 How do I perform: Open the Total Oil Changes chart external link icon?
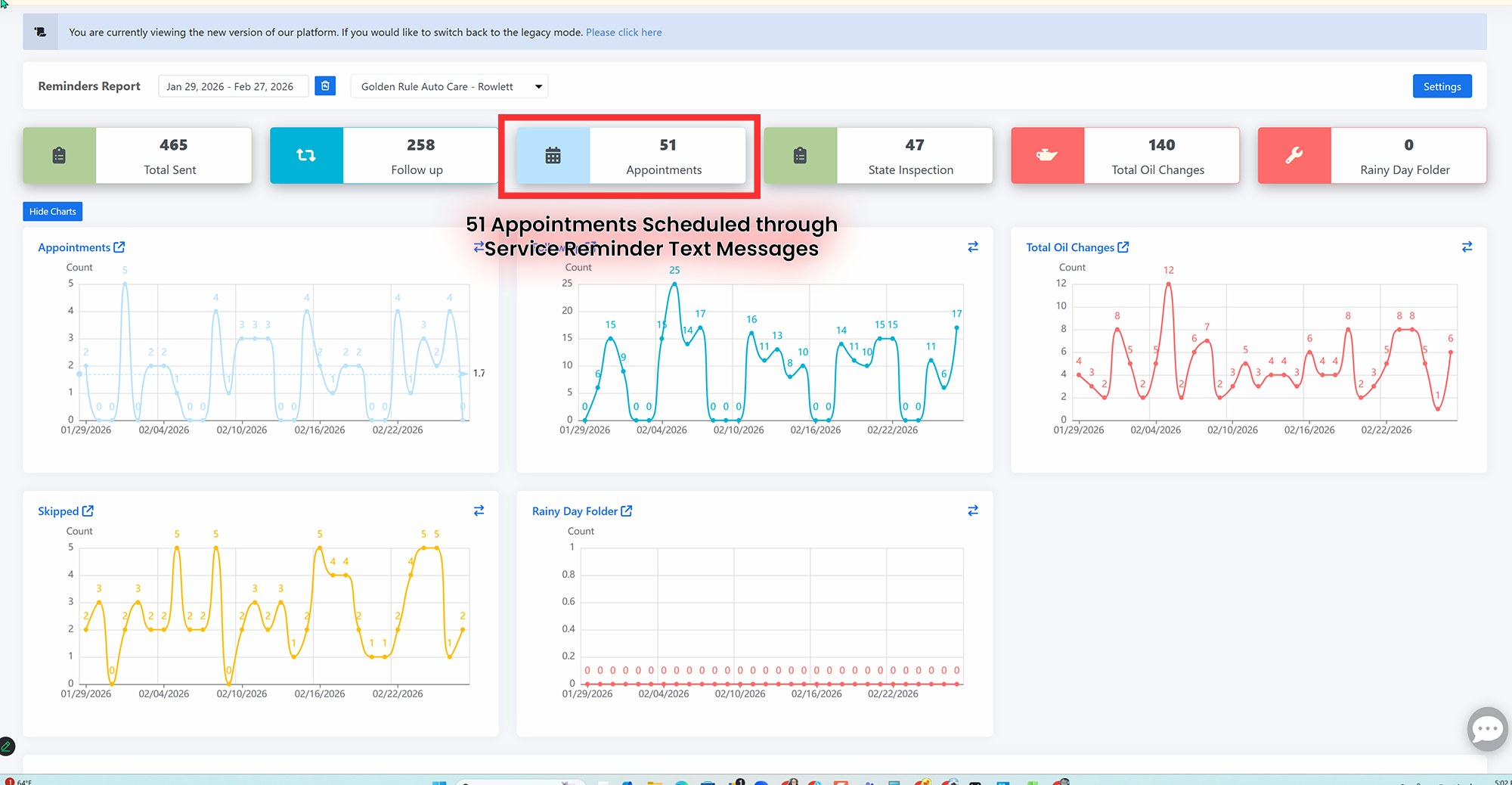pyautogui.click(x=1123, y=247)
